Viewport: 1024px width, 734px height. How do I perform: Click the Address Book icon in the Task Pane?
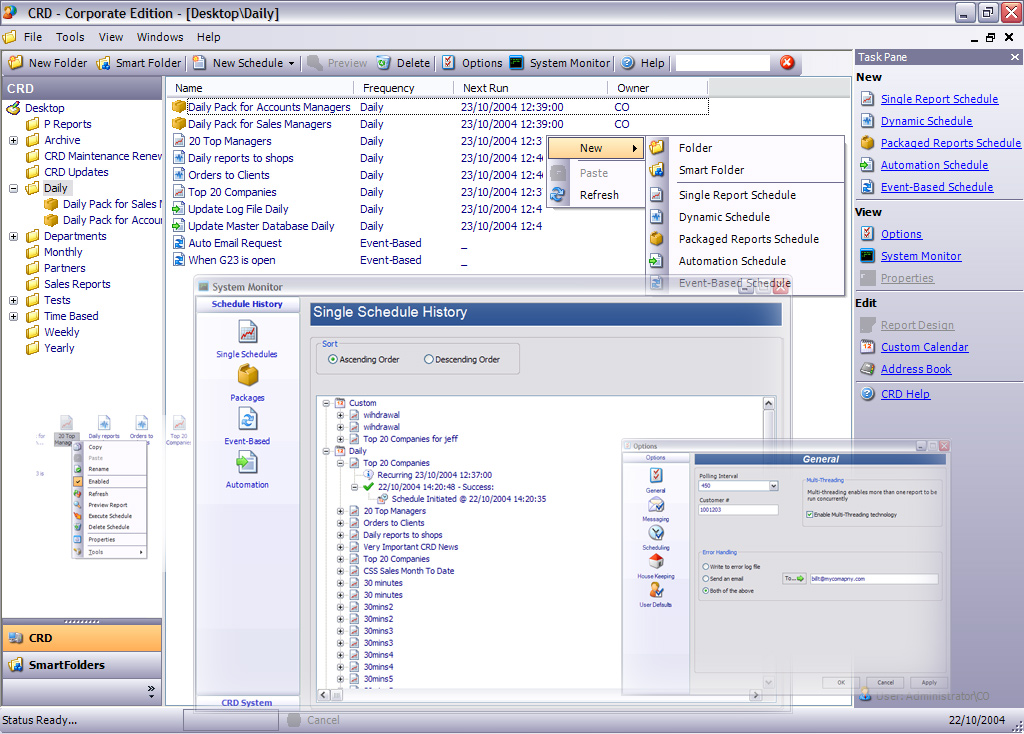[867, 369]
